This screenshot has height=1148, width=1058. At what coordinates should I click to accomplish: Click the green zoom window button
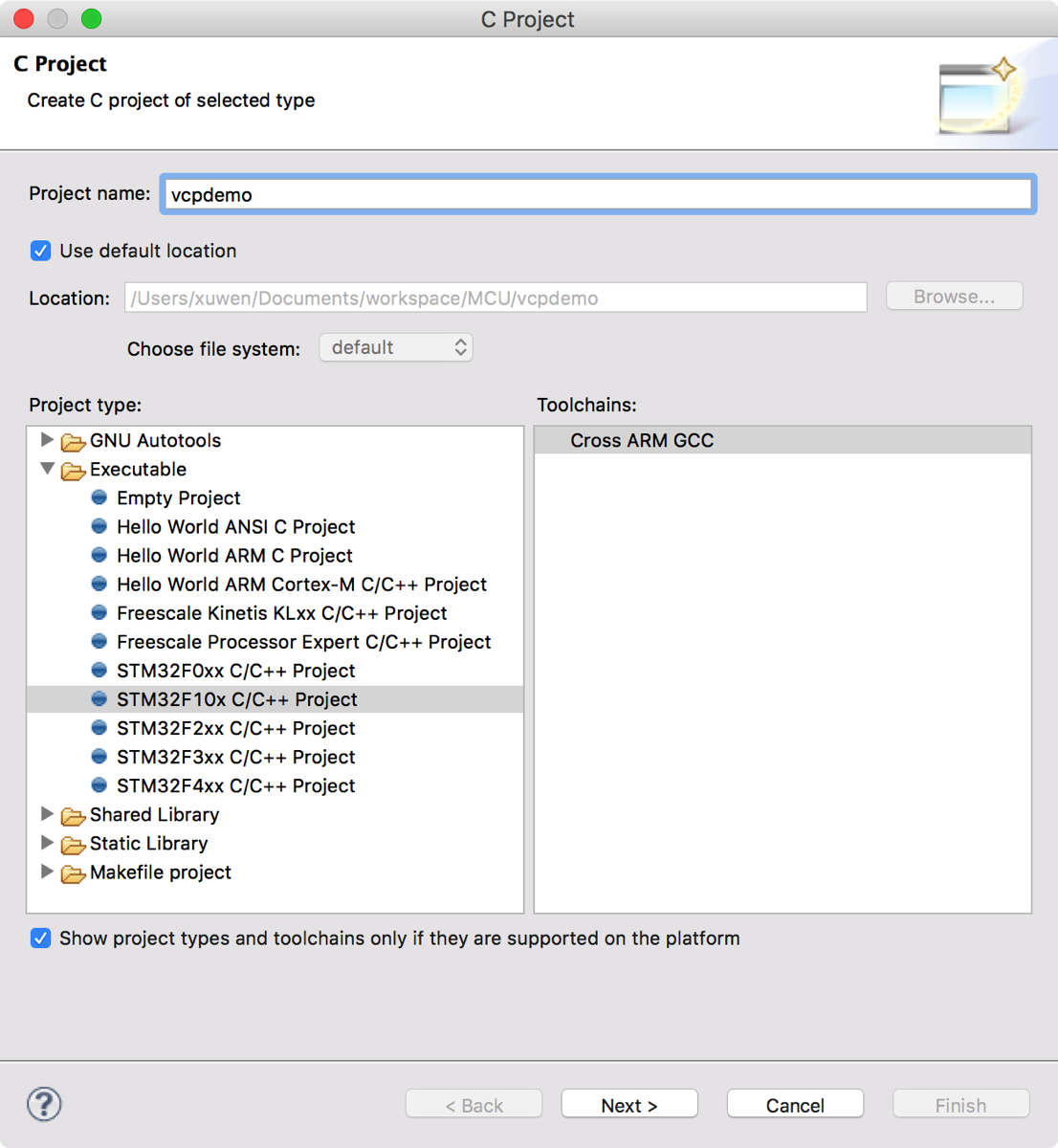coord(91,18)
